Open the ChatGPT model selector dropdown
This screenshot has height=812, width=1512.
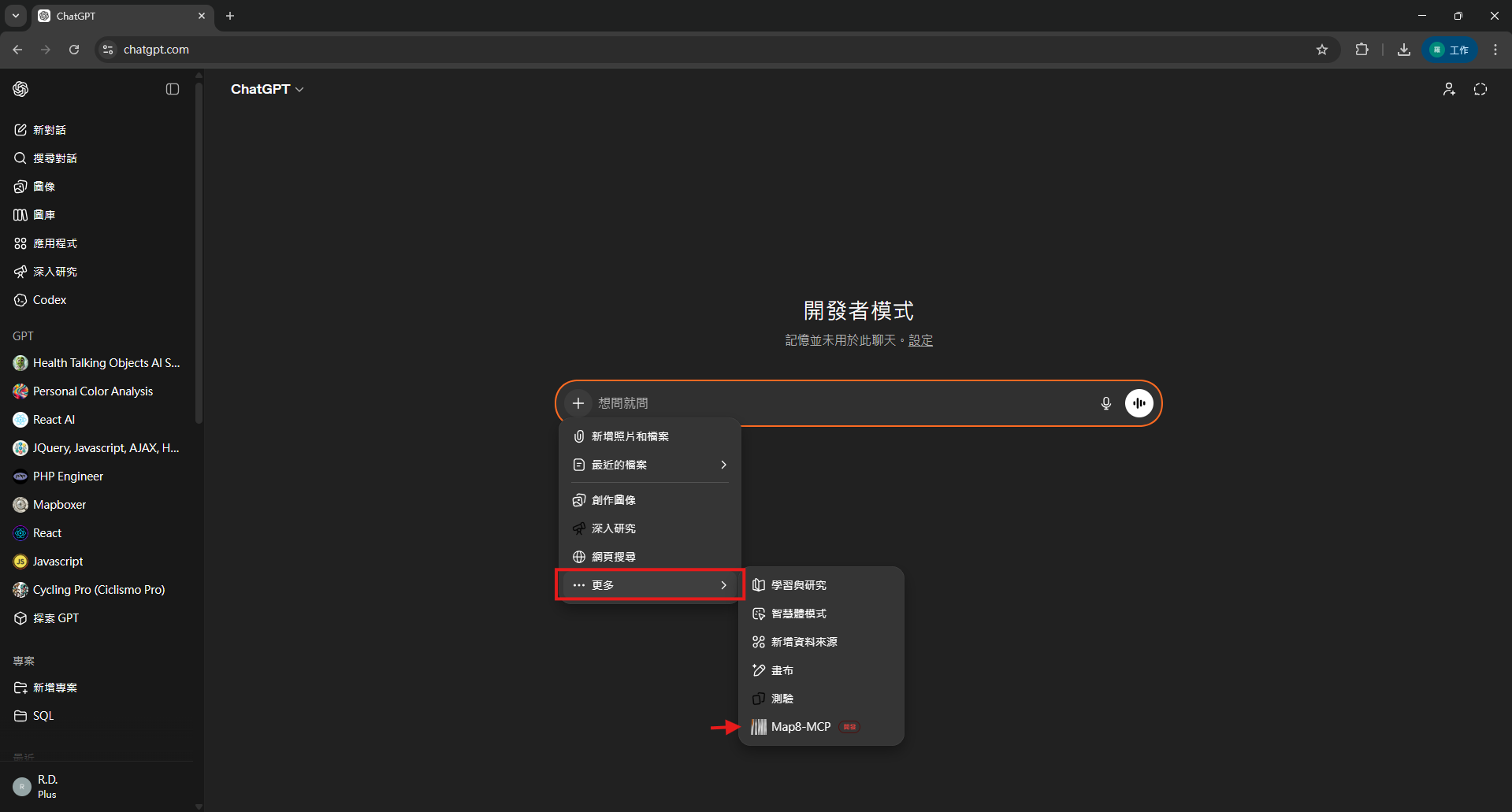(x=267, y=89)
